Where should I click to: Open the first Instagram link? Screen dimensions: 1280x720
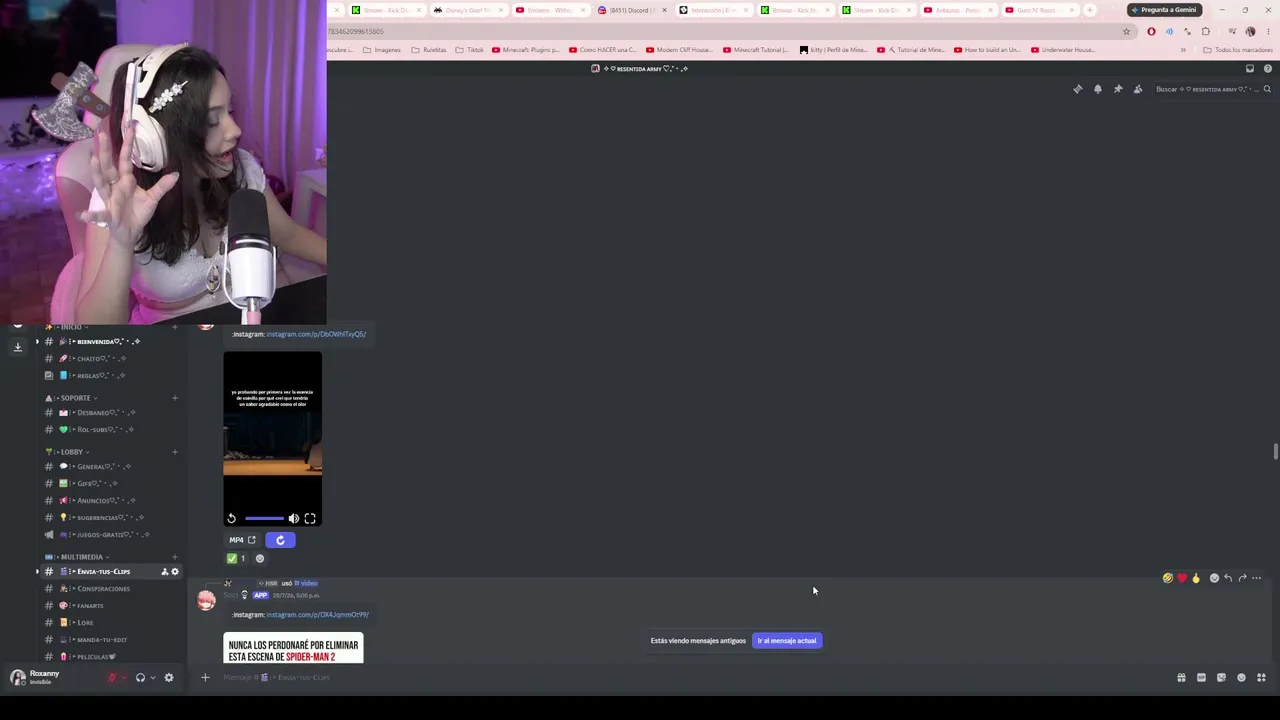tap(316, 334)
